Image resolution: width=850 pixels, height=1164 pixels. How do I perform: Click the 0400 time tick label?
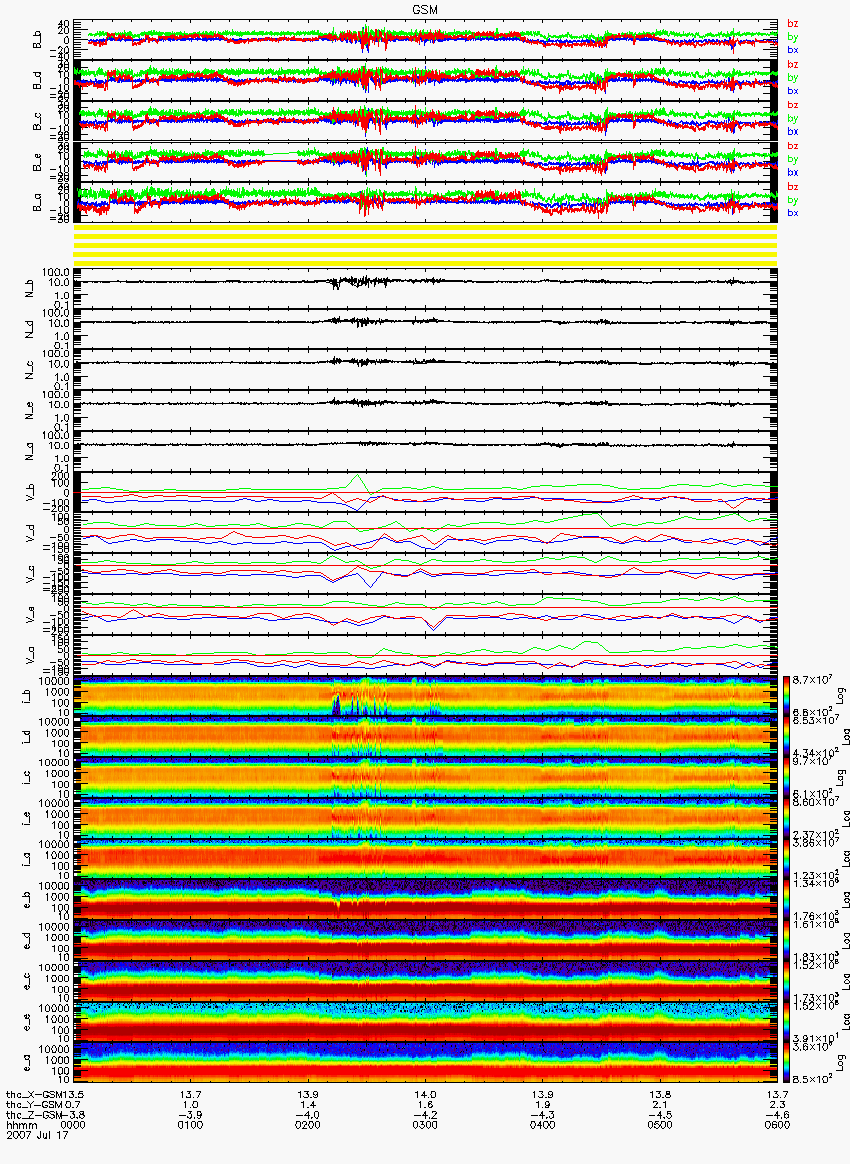(x=543, y=1125)
